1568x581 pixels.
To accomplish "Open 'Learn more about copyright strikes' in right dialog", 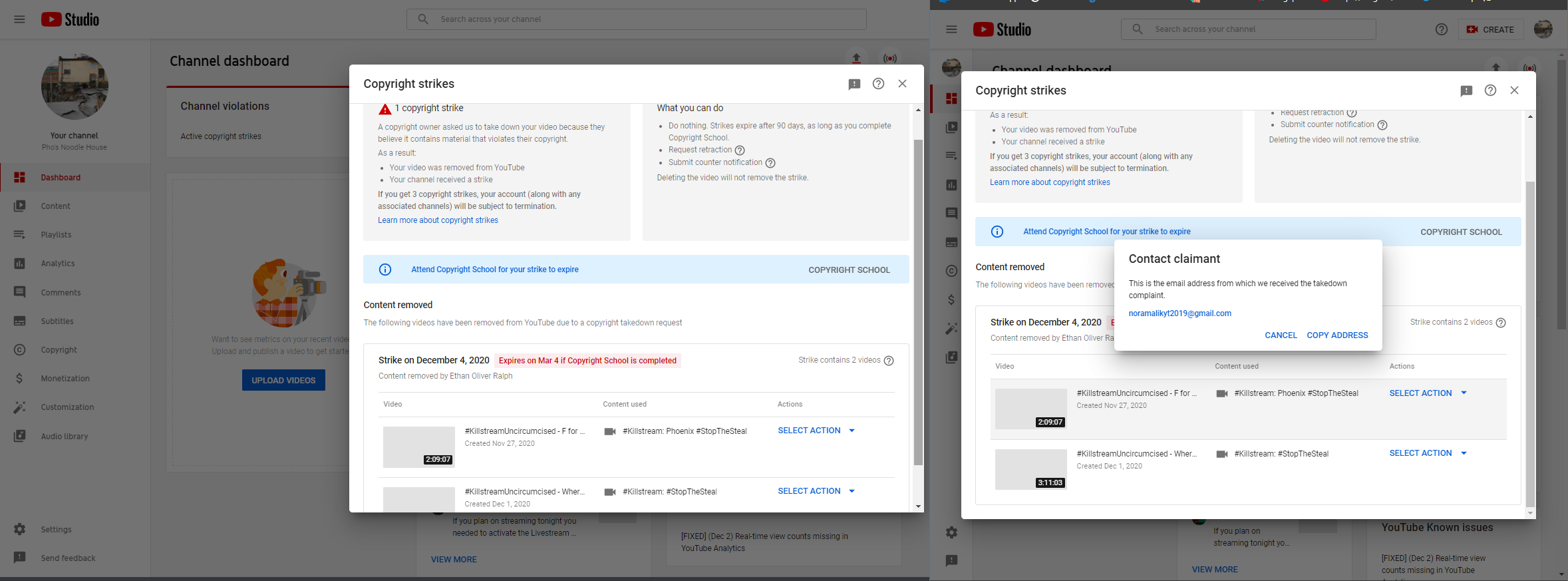I will [1050, 182].
